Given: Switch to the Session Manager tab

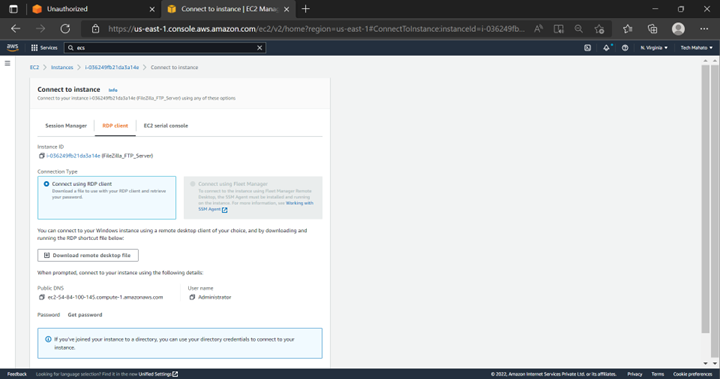Looking at the screenshot, I should pyautogui.click(x=66, y=126).
